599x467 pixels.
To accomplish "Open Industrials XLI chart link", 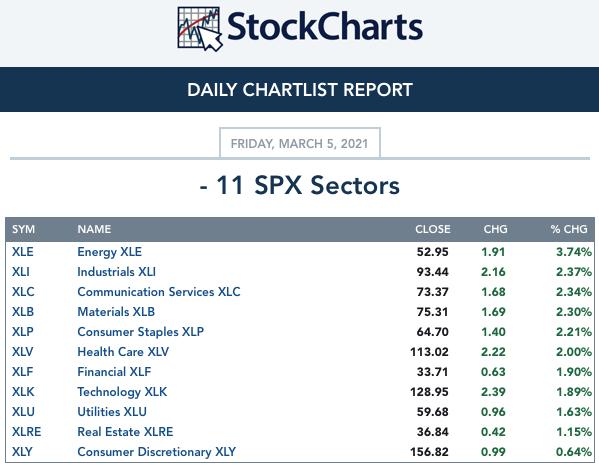I will pyautogui.click(x=116, y=272).
